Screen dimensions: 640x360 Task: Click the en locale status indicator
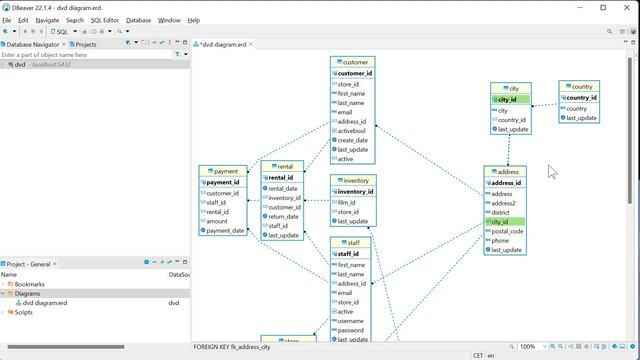[x=491, y=356]
